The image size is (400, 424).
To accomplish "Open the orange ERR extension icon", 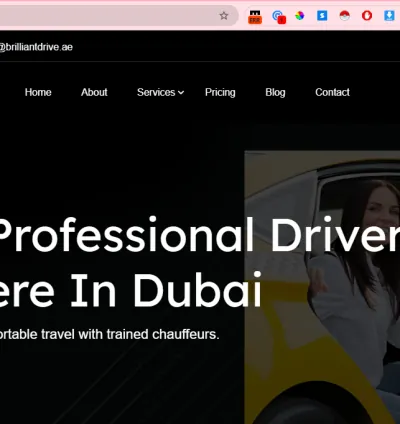I will point(255,17).
